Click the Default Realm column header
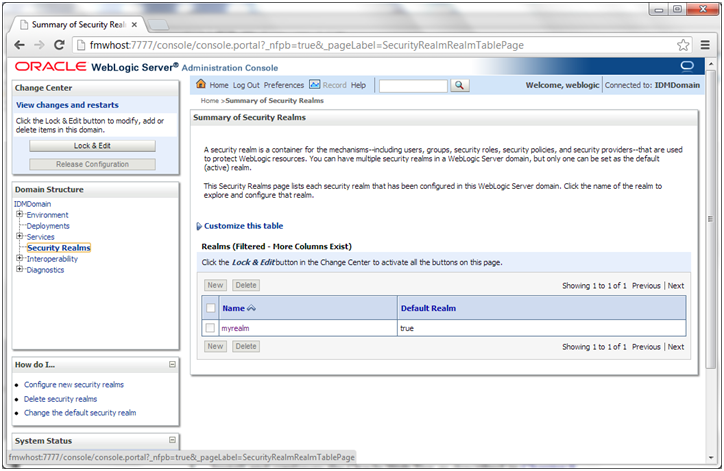Screen dimensions: 724x471 [428, 308]
